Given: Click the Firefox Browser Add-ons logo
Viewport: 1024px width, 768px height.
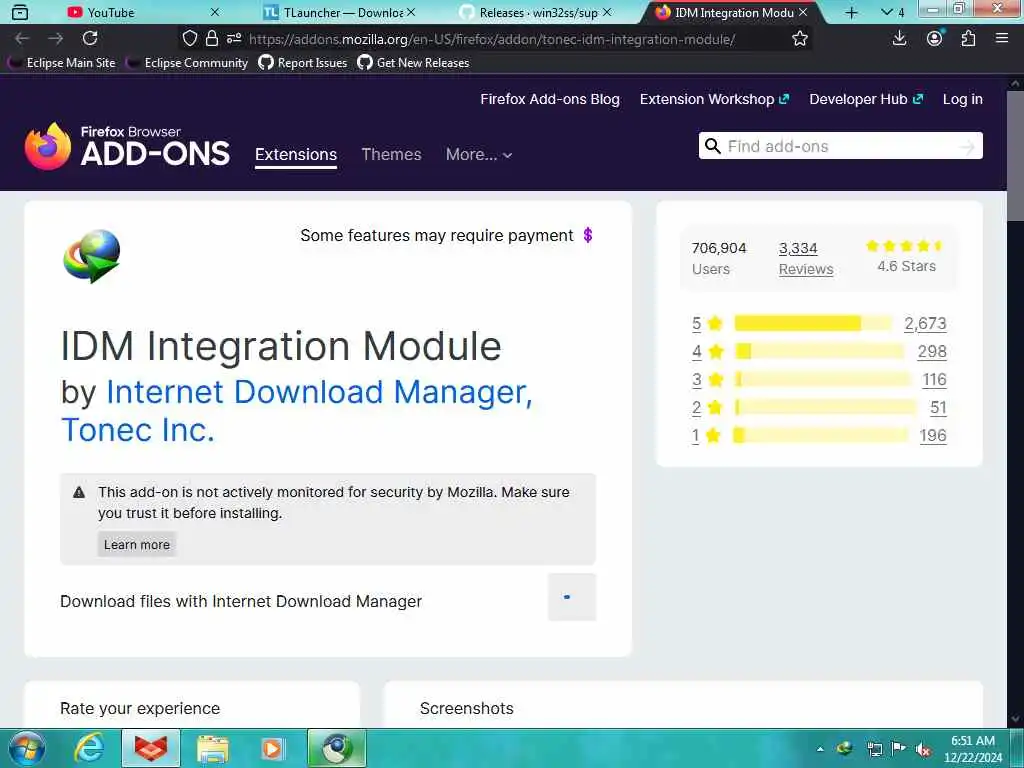Looking at the screenshot, I should click(x=127, y=146).
